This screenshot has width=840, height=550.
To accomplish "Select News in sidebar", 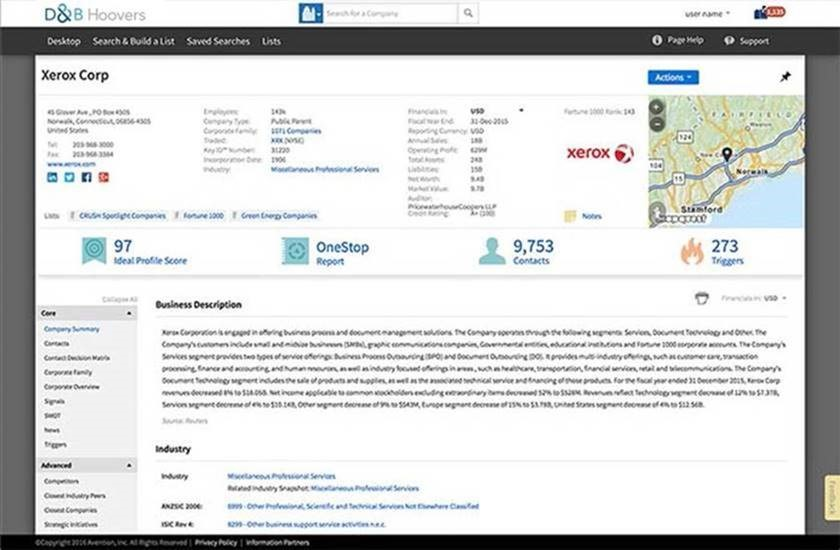I will 52,430.
